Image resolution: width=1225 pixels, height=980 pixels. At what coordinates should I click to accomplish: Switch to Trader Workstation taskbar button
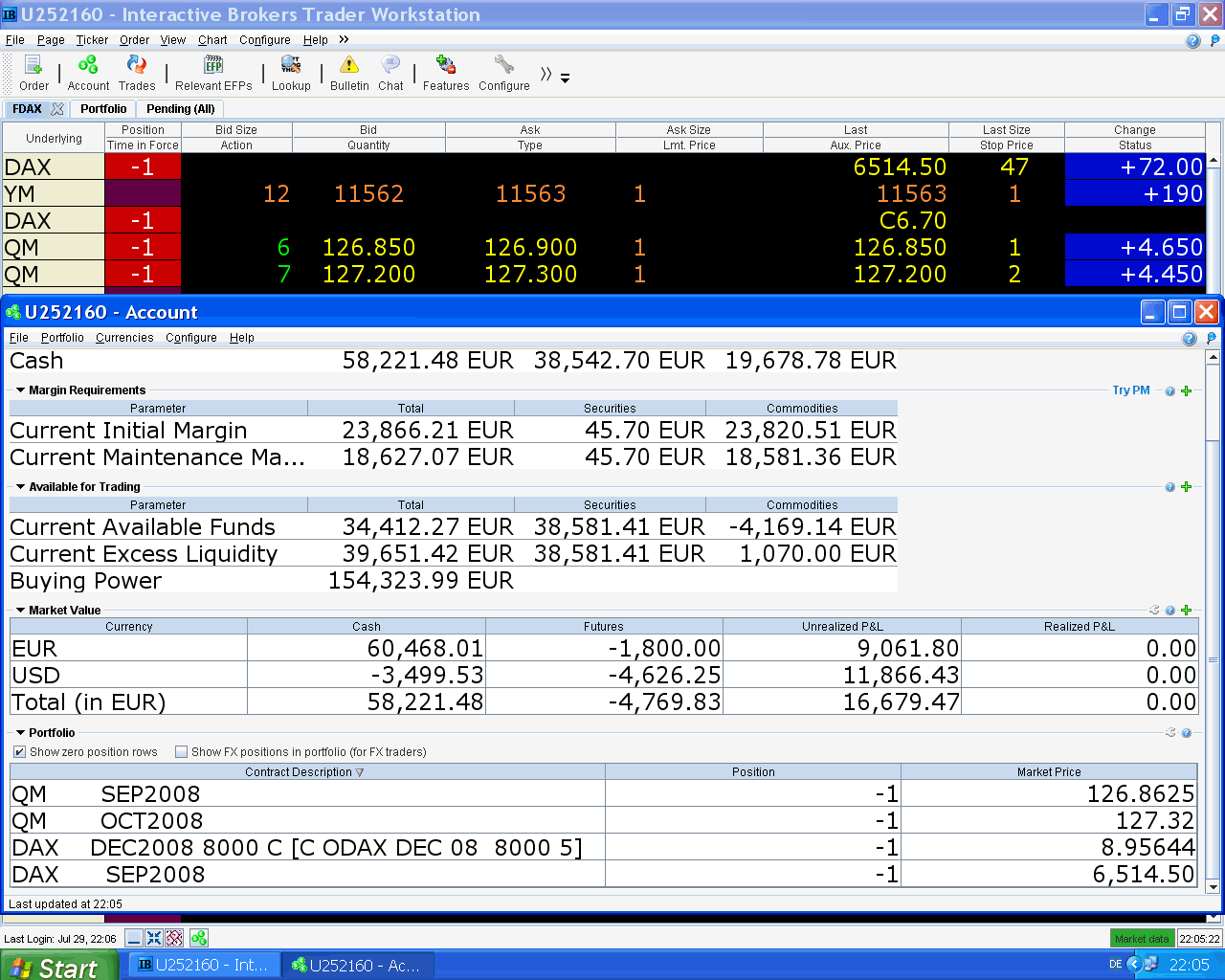(x=204, y=966)
